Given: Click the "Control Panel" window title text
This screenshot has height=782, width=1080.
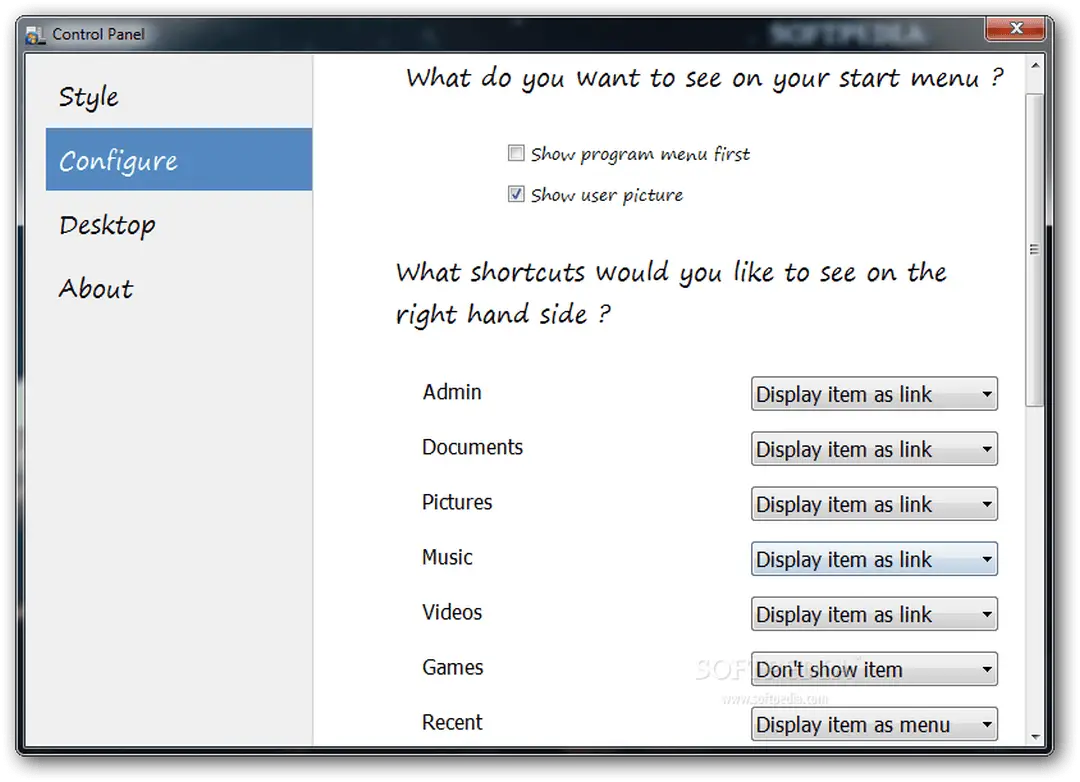Looking at the screenshot, I should [98, 35].
